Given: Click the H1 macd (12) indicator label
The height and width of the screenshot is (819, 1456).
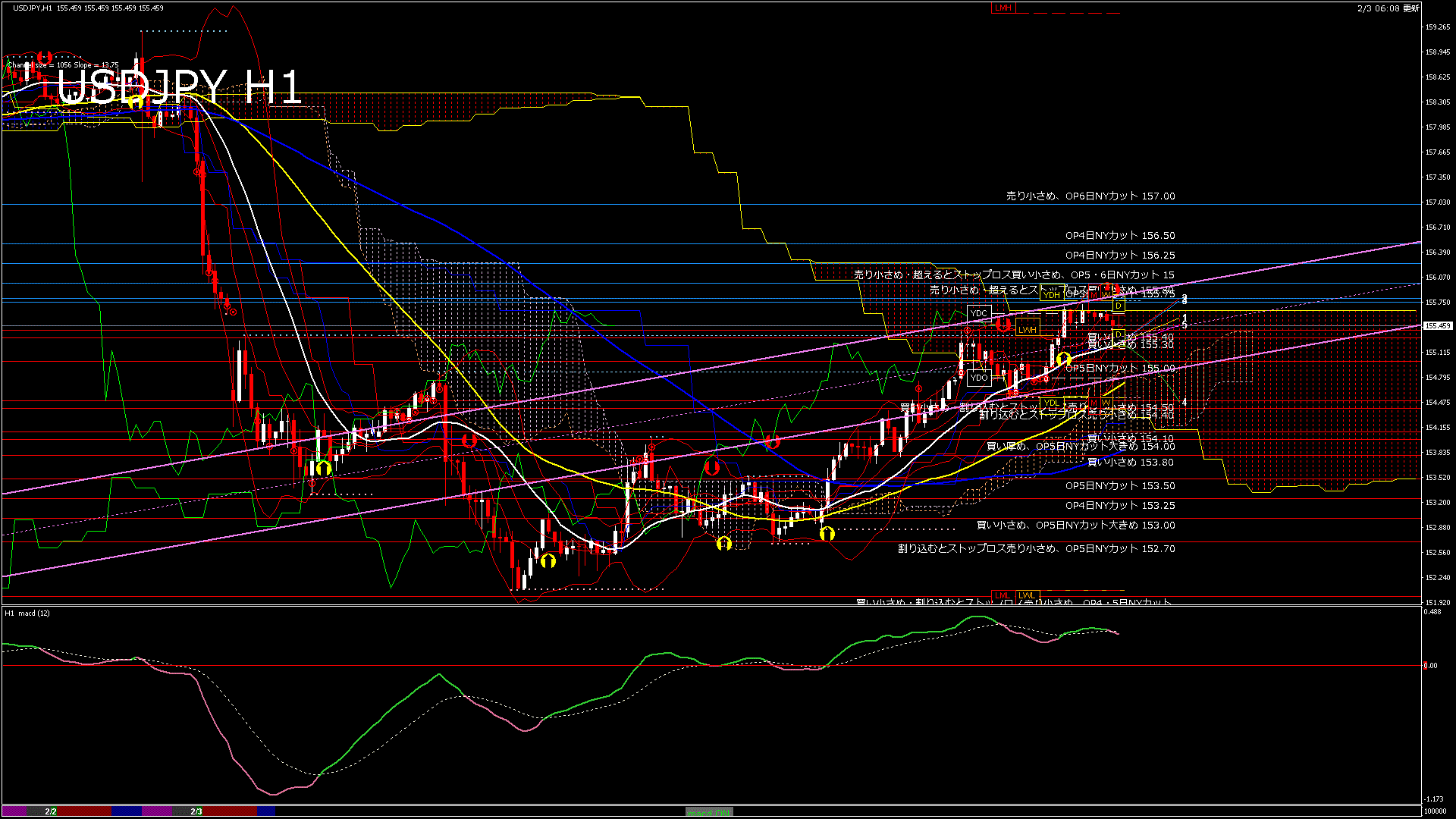Looking at the screenshot, I should click(27, 613).
